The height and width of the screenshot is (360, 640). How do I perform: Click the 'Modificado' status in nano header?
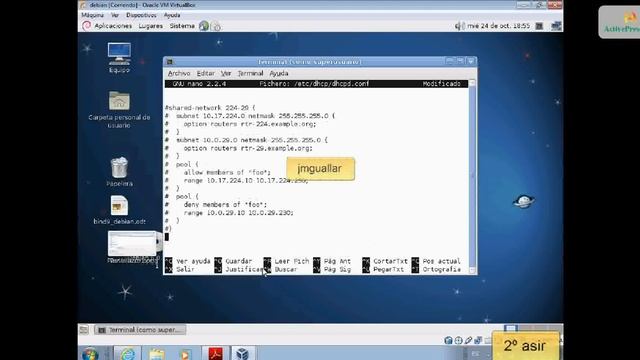442,84
